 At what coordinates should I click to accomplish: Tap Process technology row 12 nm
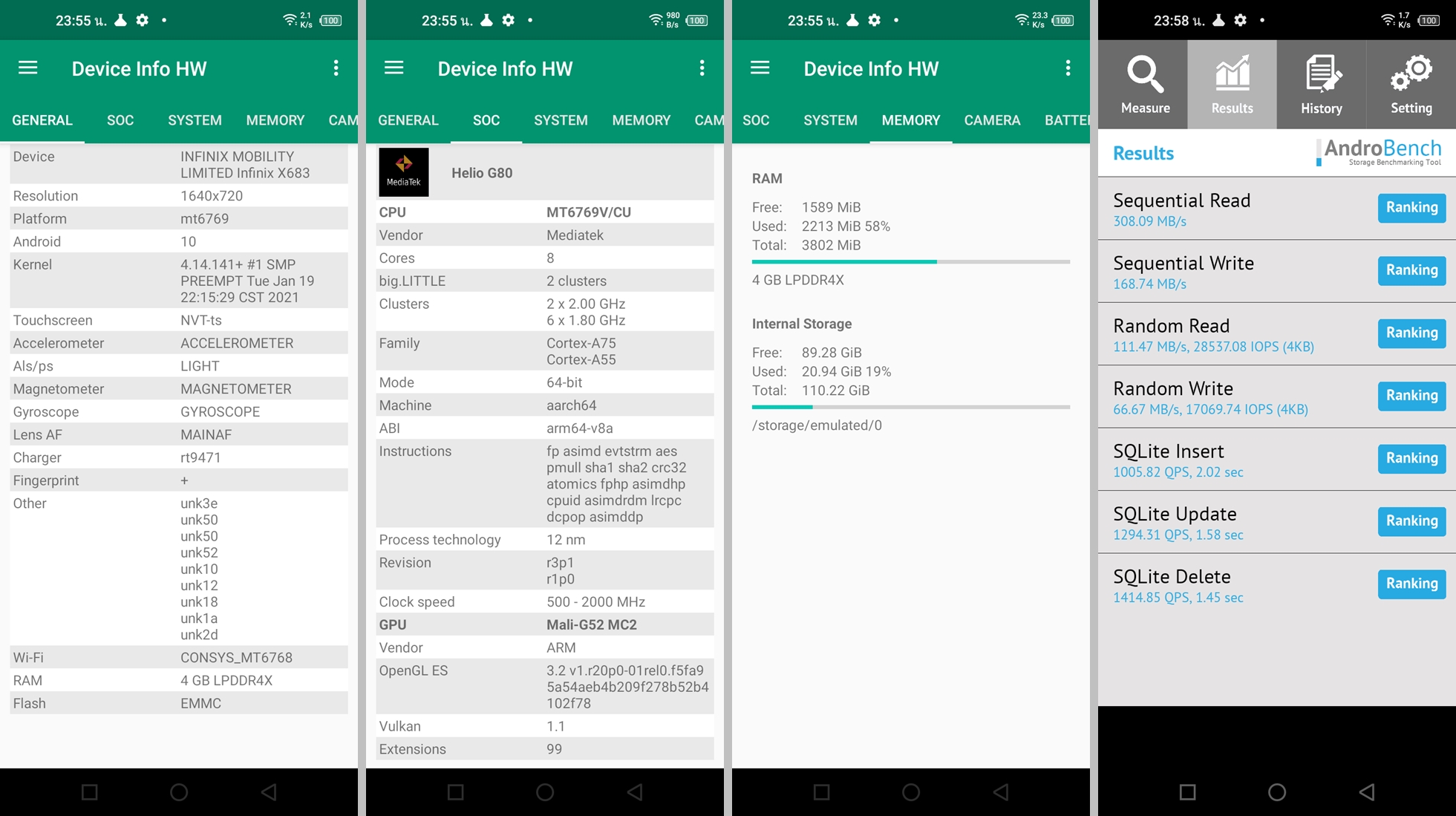tap(545, 540)
